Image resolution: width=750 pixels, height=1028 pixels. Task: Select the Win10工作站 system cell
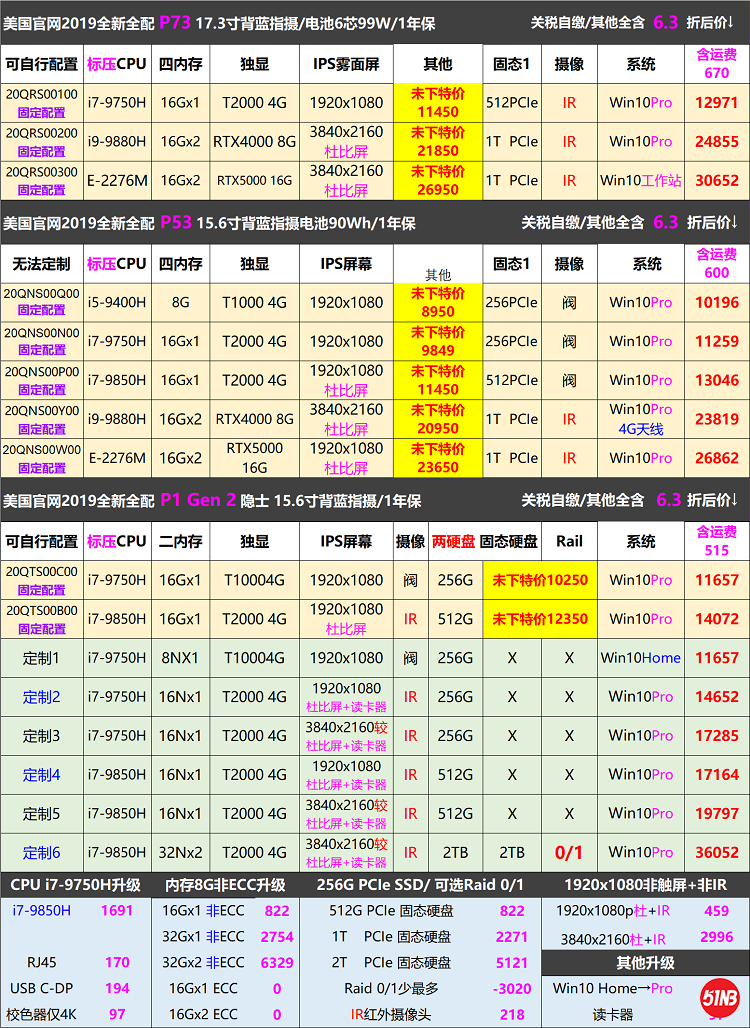click(641, 180)
